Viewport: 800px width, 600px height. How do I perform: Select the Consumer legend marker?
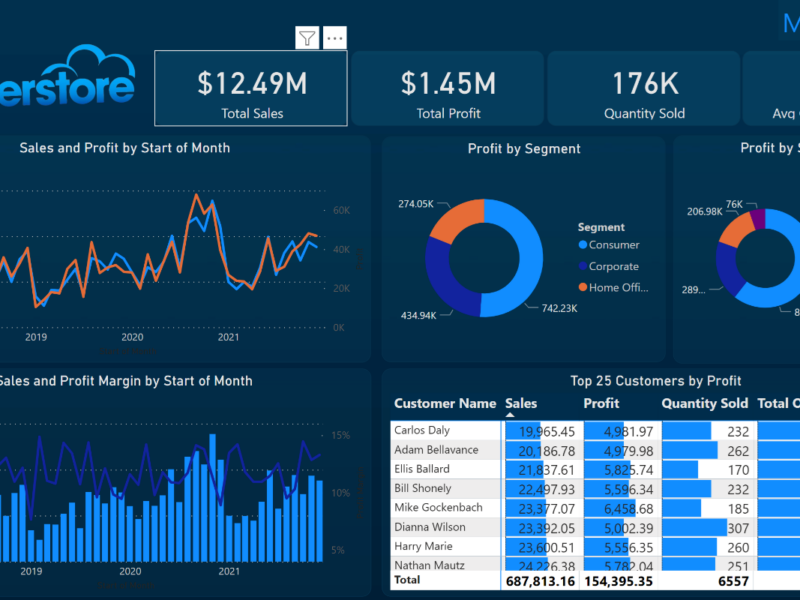tap(582, 245)
